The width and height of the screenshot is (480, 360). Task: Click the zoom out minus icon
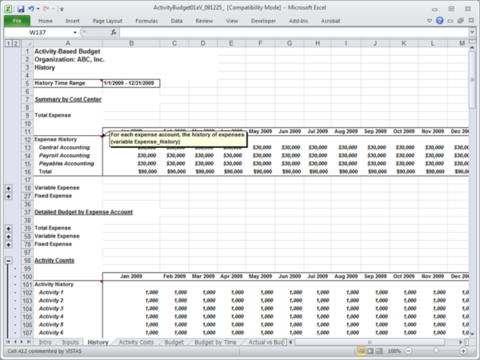[x=408, y=351]
